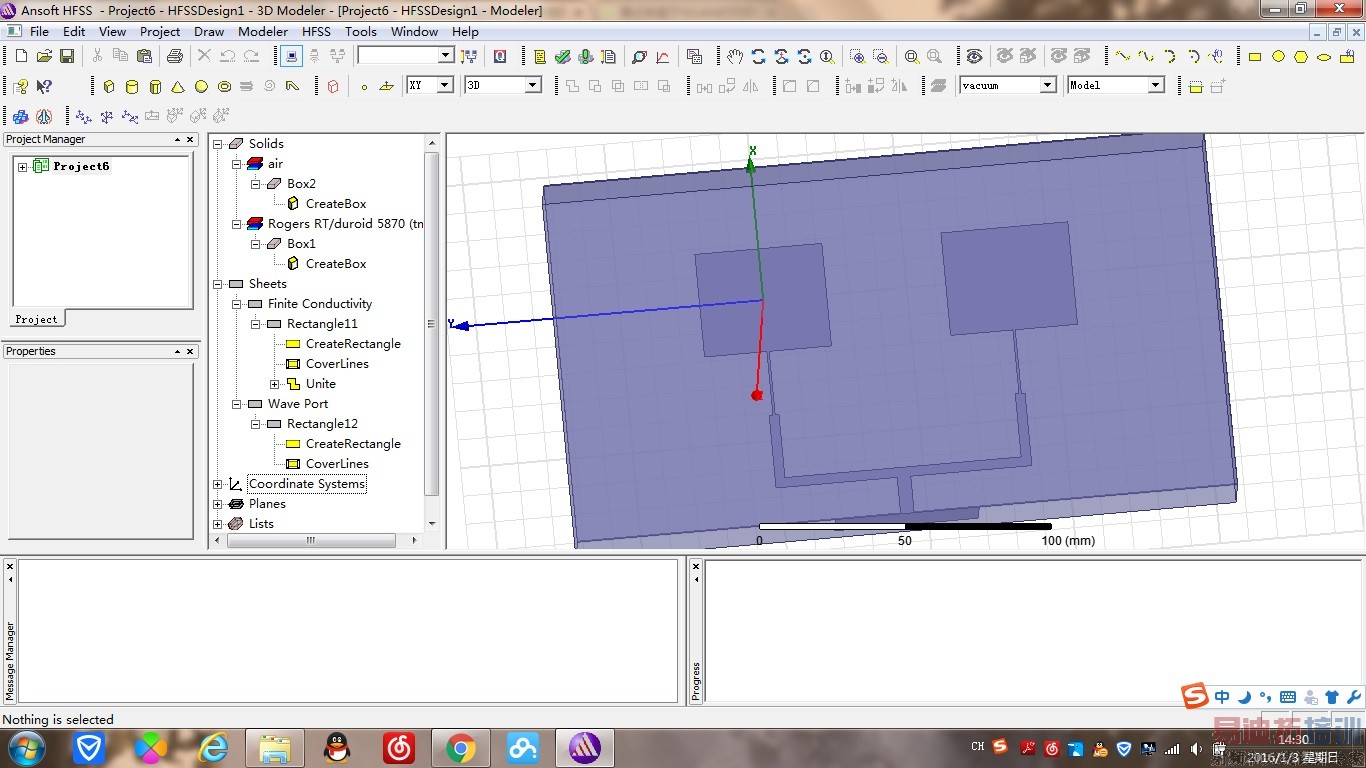1366x768 pixels.
Task: Open the vacuum material dropdown
Action: tap(1048, 86)
